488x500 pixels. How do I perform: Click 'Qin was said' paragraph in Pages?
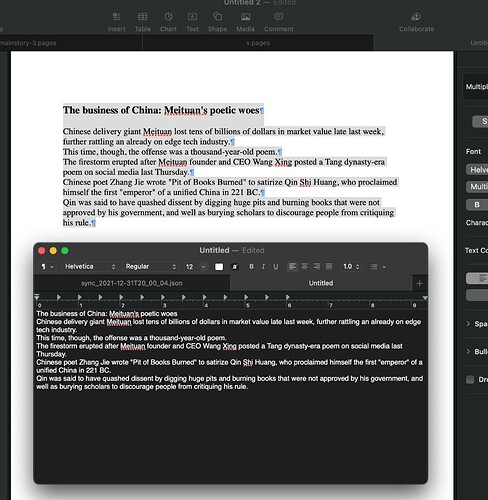228,213
